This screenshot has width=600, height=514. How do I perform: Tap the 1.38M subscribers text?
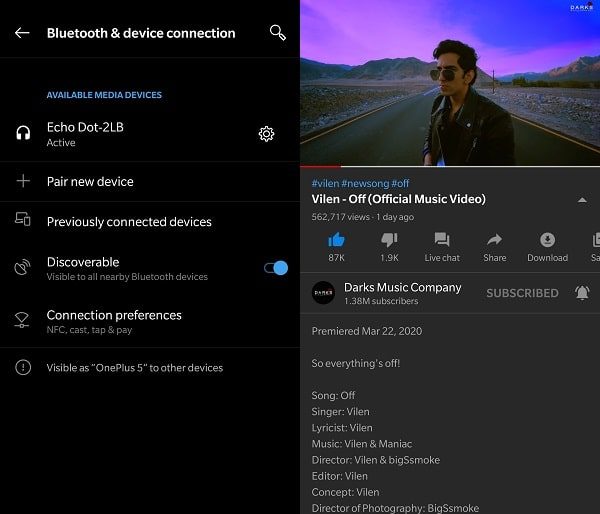(381, 301)
